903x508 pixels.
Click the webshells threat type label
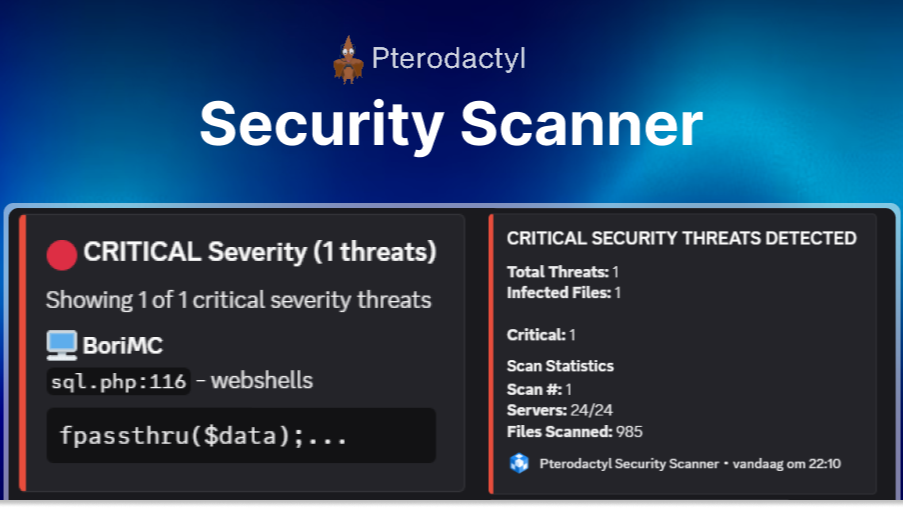(x=262, y=381)
